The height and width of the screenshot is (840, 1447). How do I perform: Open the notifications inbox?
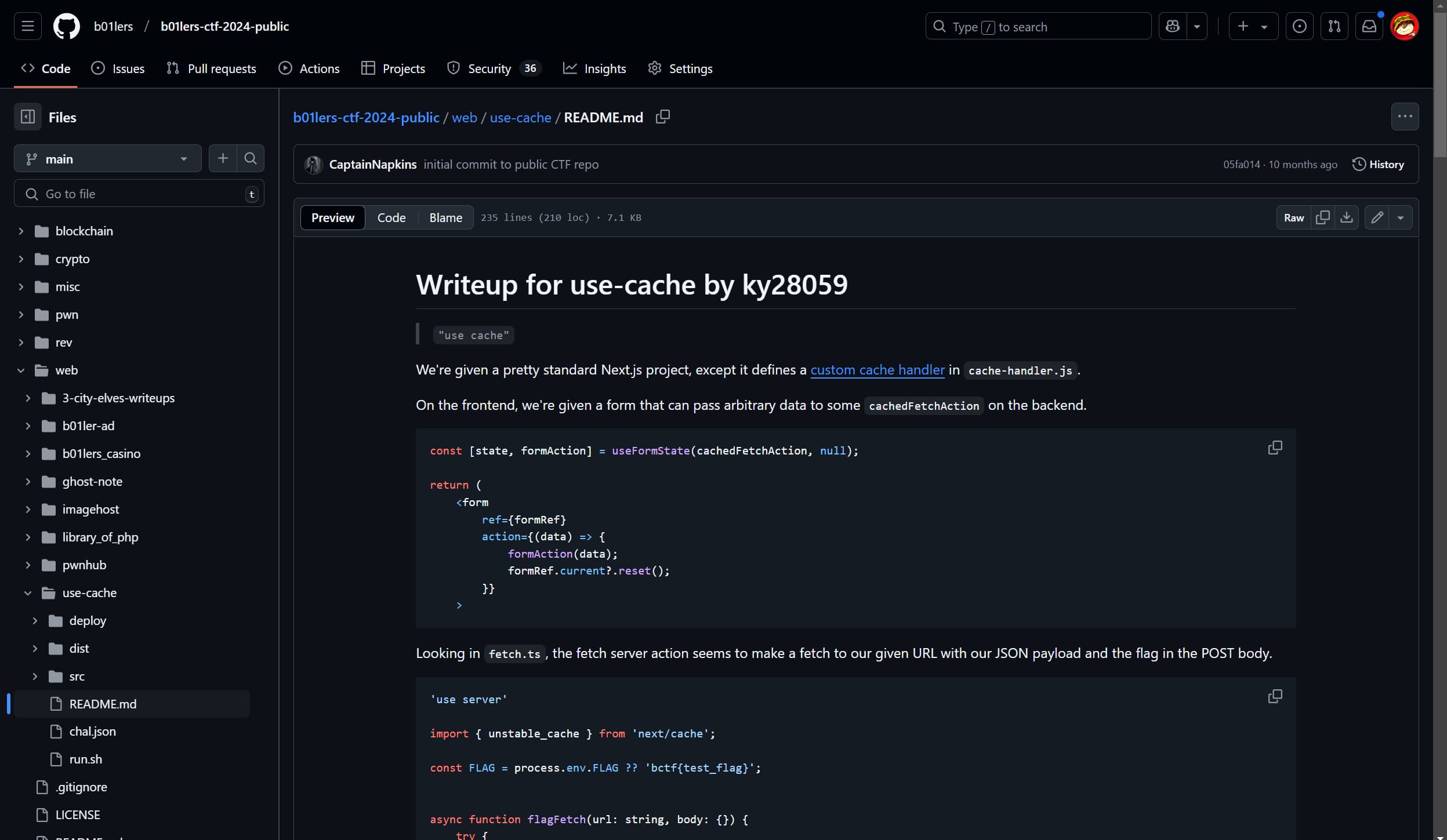tap(1369, 26)
